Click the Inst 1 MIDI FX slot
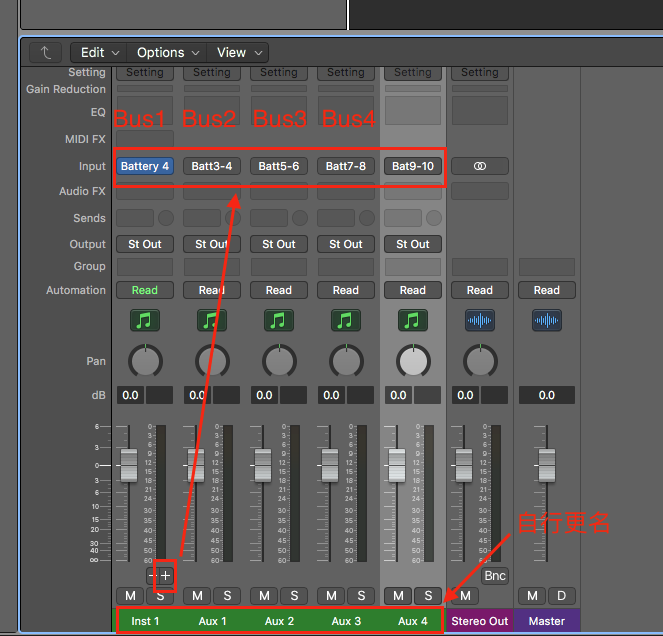Image resolution: width=663 pixels, height=636 pixels. 145,139
